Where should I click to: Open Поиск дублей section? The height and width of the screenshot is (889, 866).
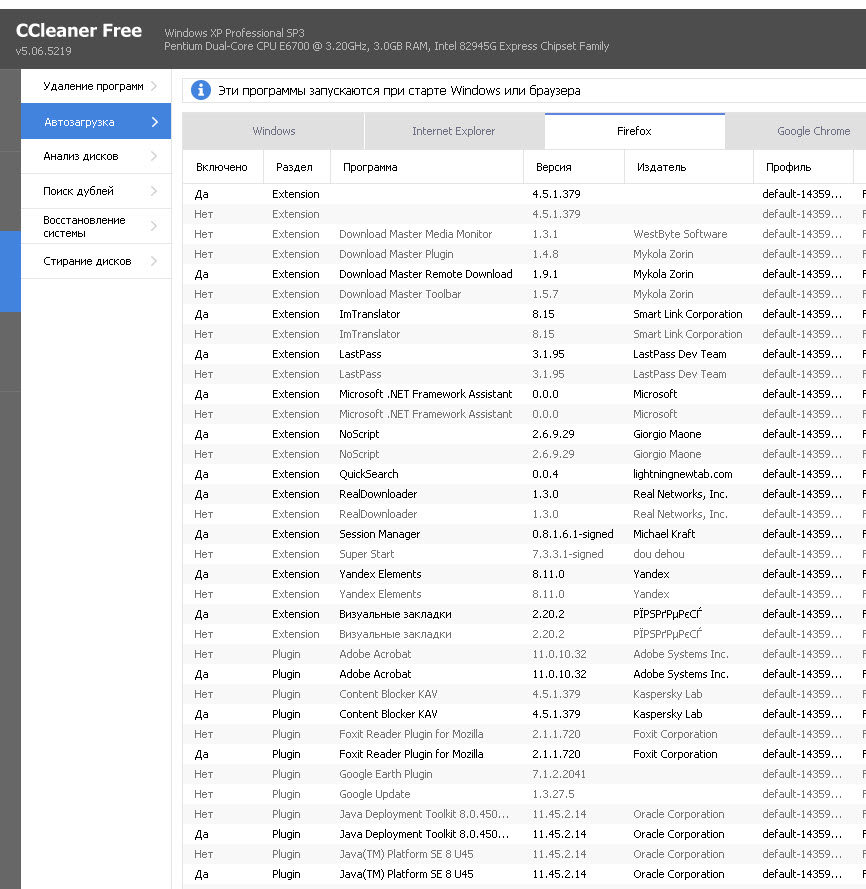click(79, 191)
